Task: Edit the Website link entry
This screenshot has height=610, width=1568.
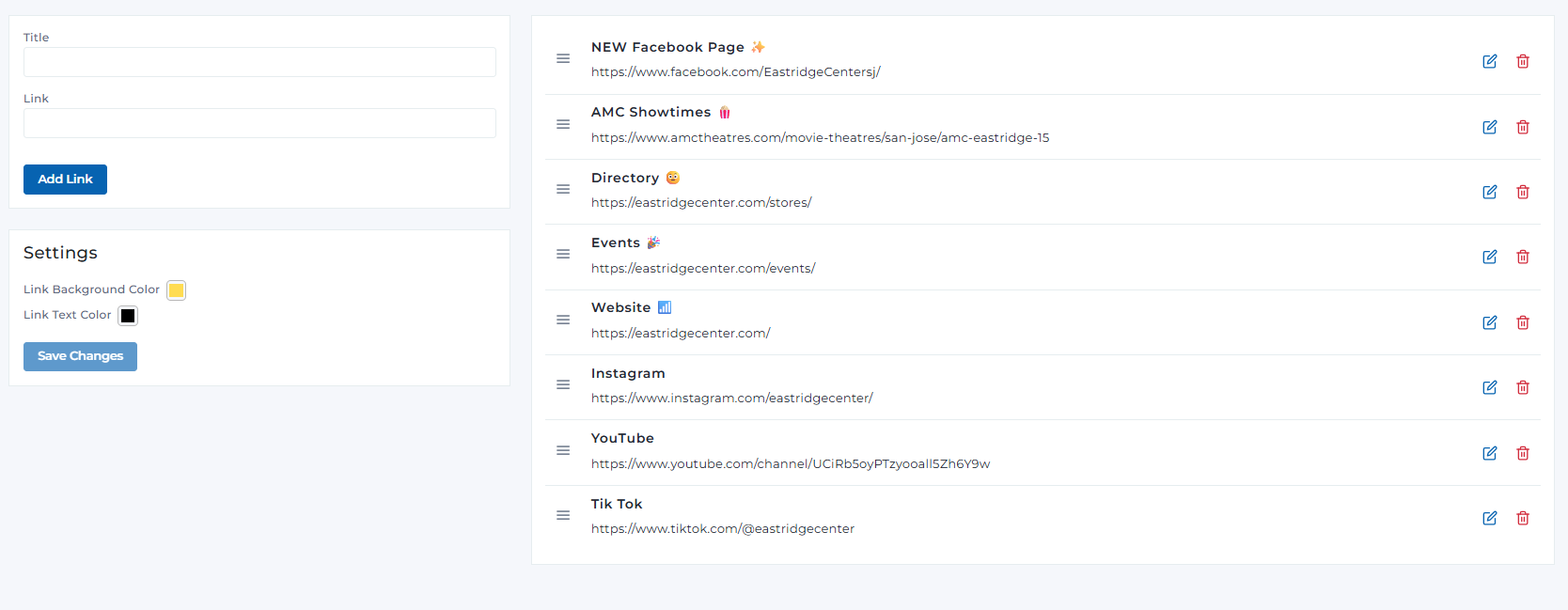Action: point(1490,322)
